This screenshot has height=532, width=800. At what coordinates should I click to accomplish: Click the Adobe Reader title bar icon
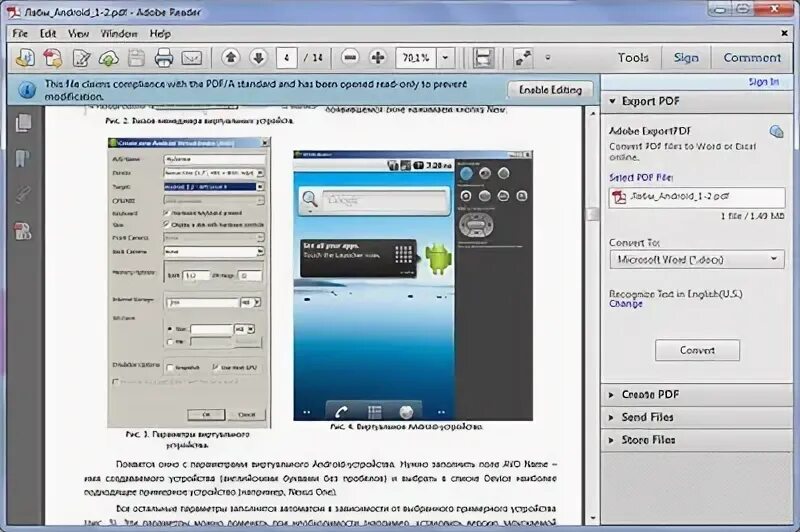[13, 11]
